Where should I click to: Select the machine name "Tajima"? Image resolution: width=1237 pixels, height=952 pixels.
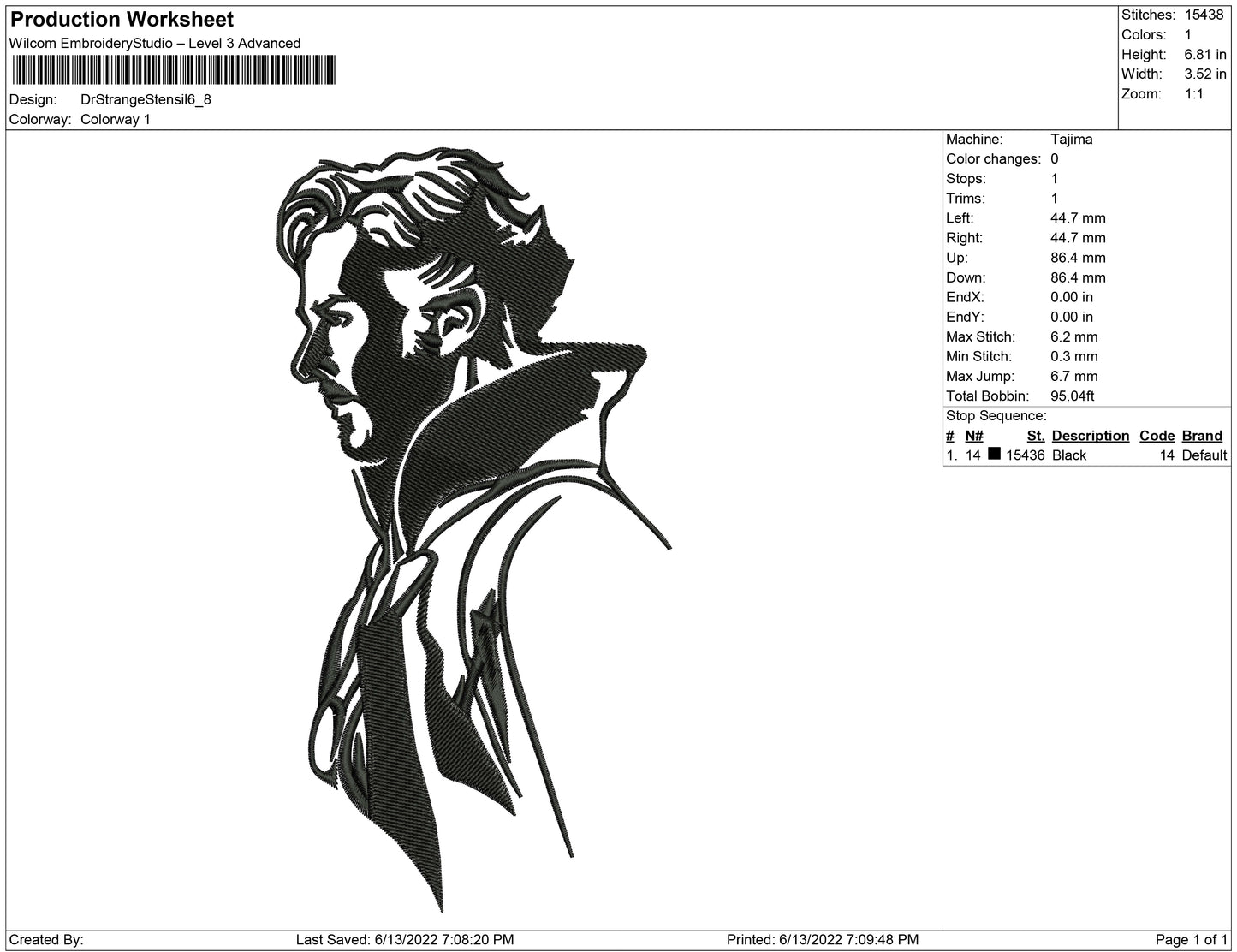1072,140
